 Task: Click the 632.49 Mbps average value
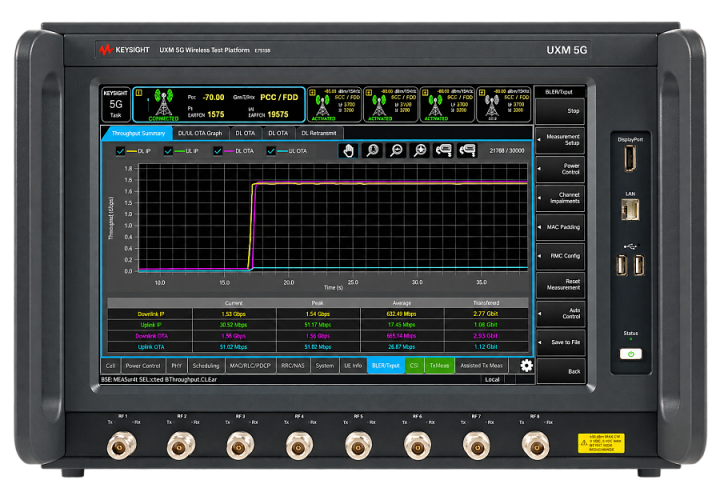[x=401, y=314]
